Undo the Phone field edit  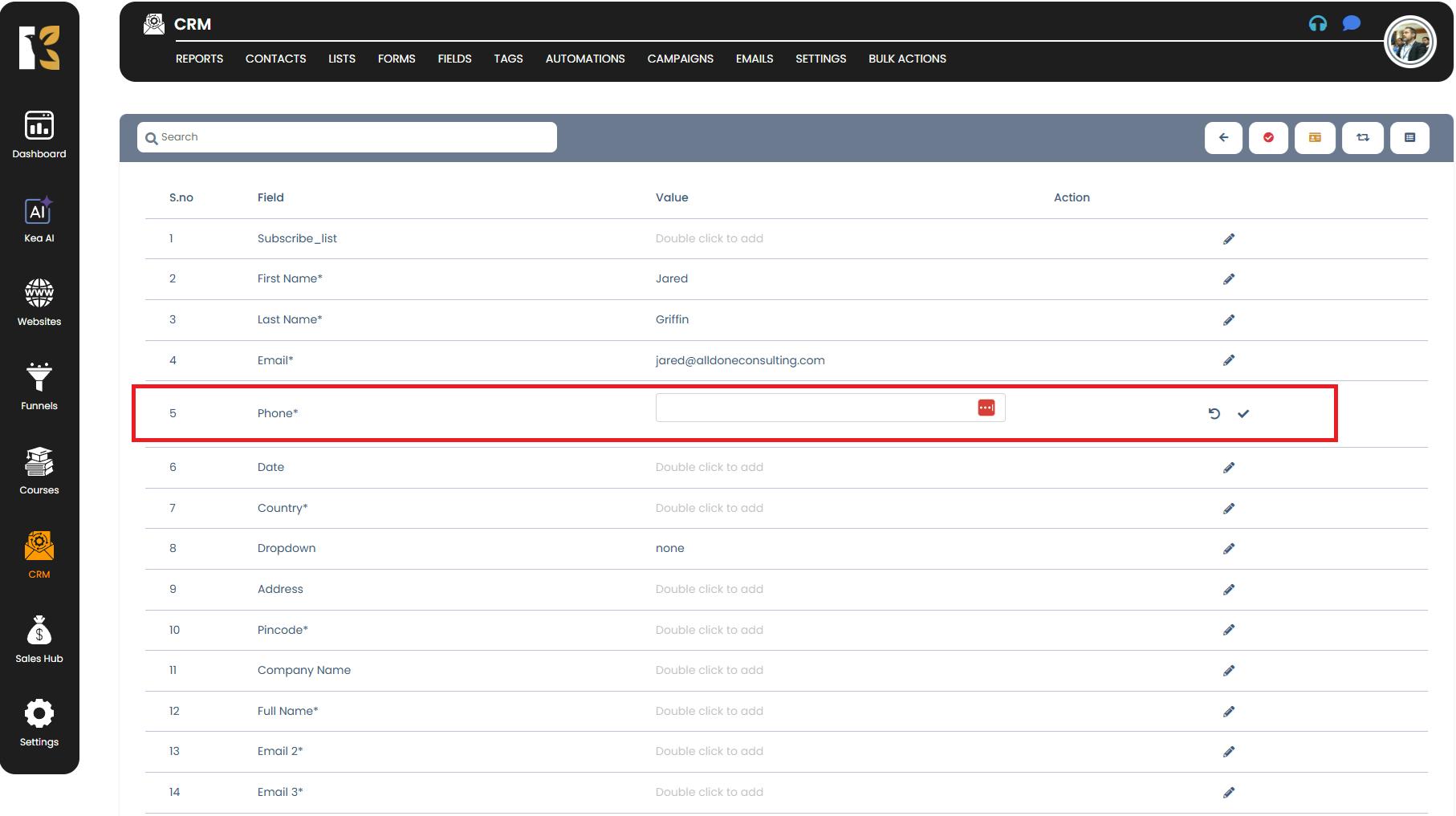(1214, 414)
